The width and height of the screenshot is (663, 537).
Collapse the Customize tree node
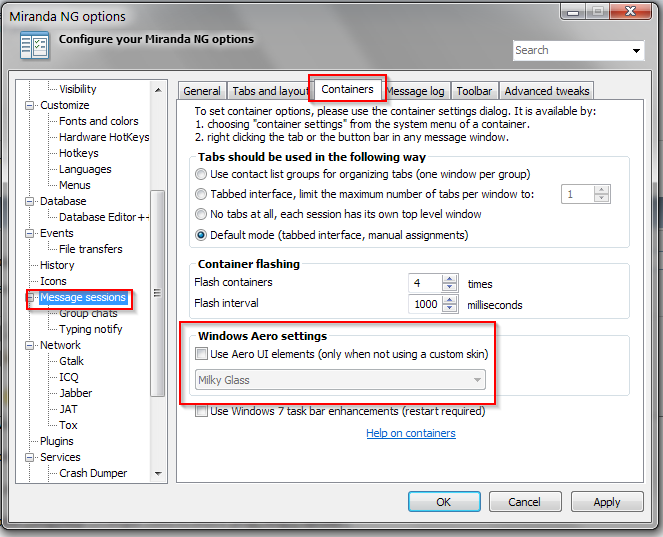[29, 105]
